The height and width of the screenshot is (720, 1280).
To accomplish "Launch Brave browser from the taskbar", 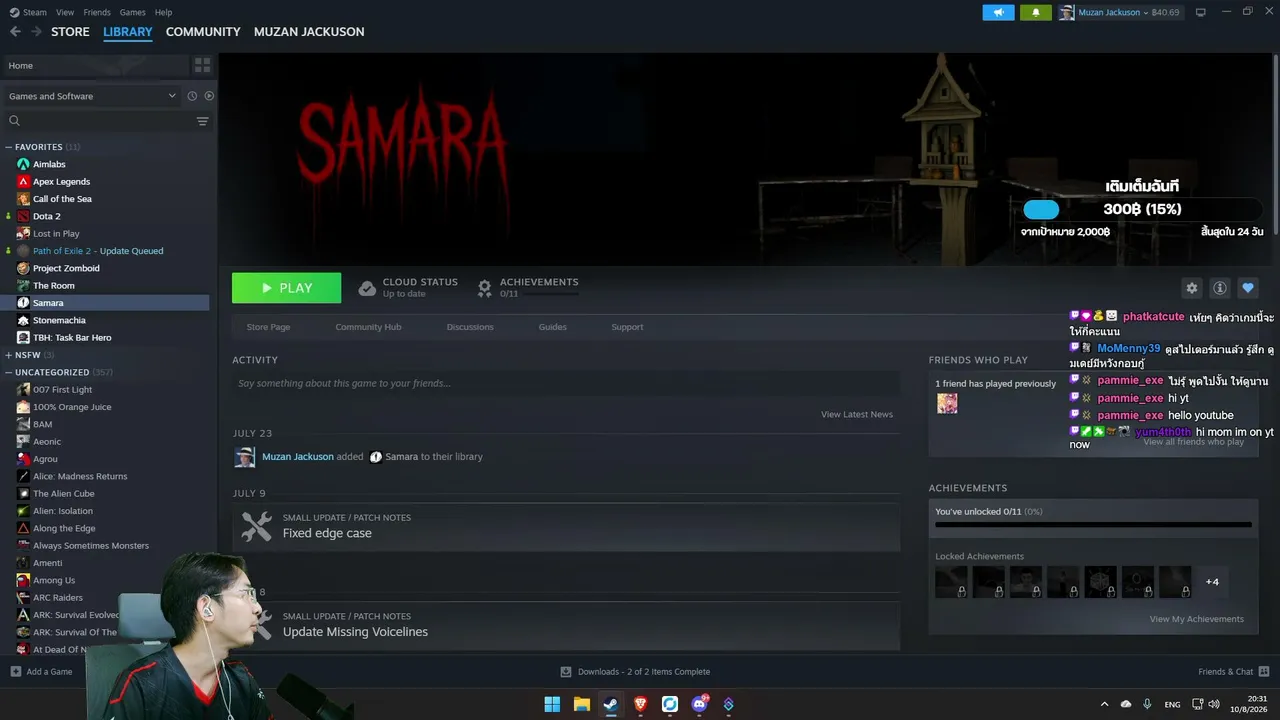I will (x=640, y=704).
